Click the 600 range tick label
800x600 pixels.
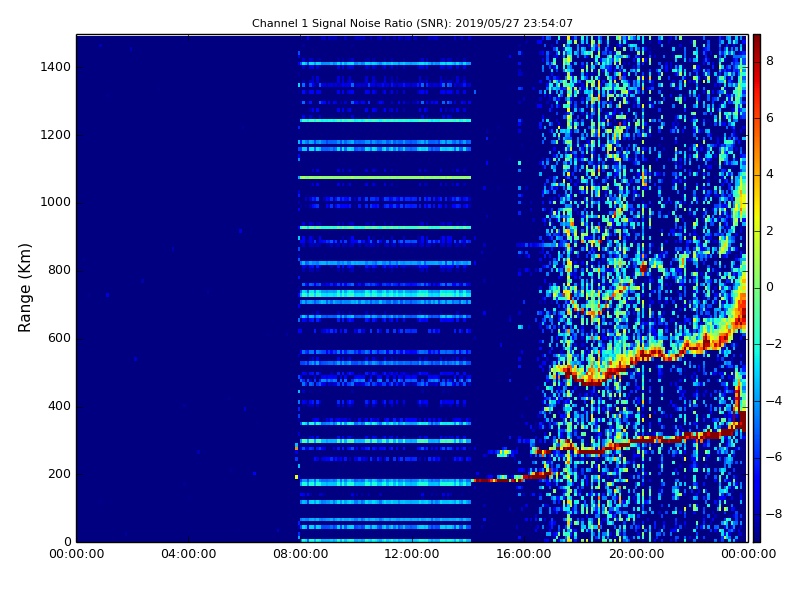coord(59,338)
